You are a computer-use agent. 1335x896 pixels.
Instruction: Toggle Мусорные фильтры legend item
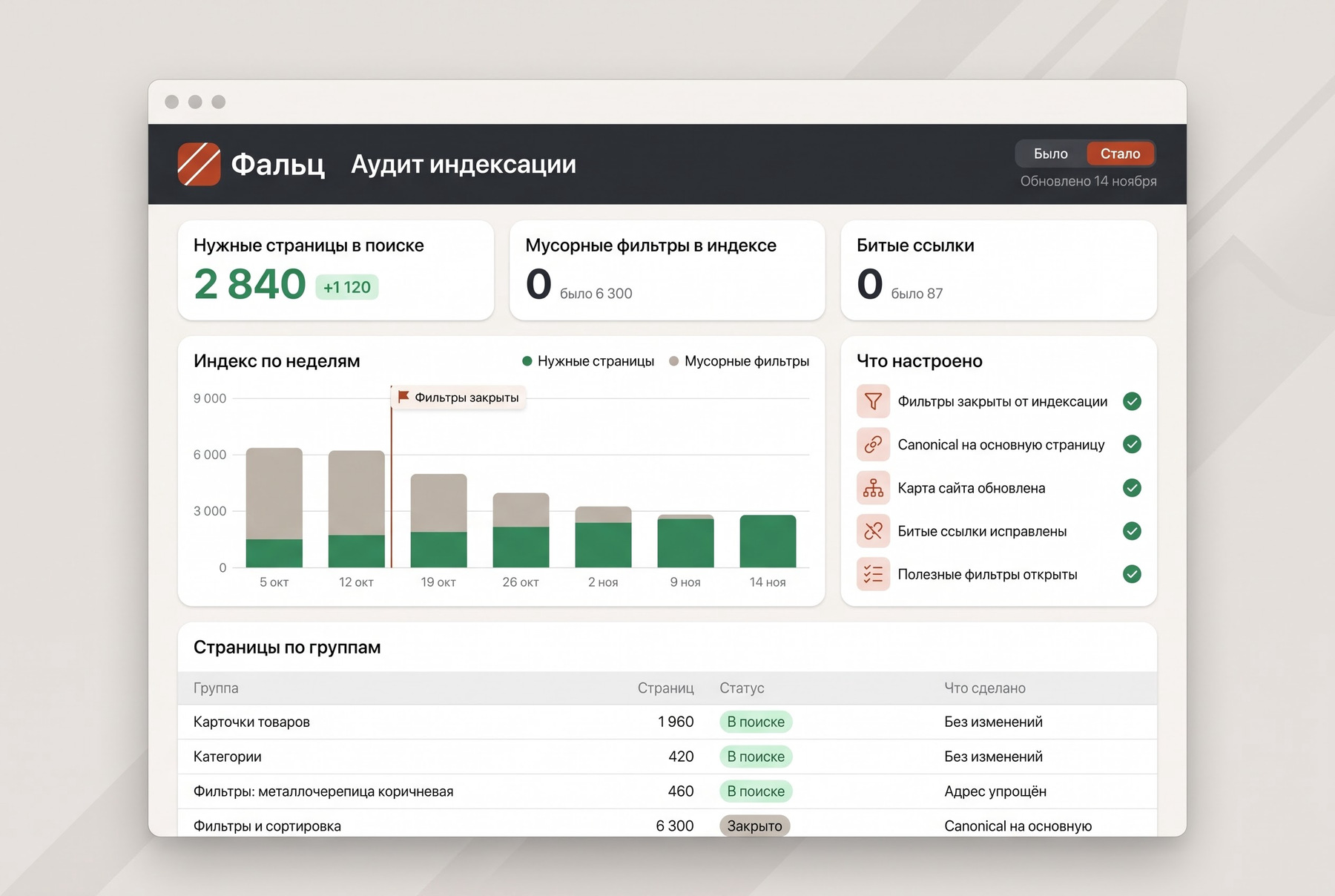click(739, 361)
